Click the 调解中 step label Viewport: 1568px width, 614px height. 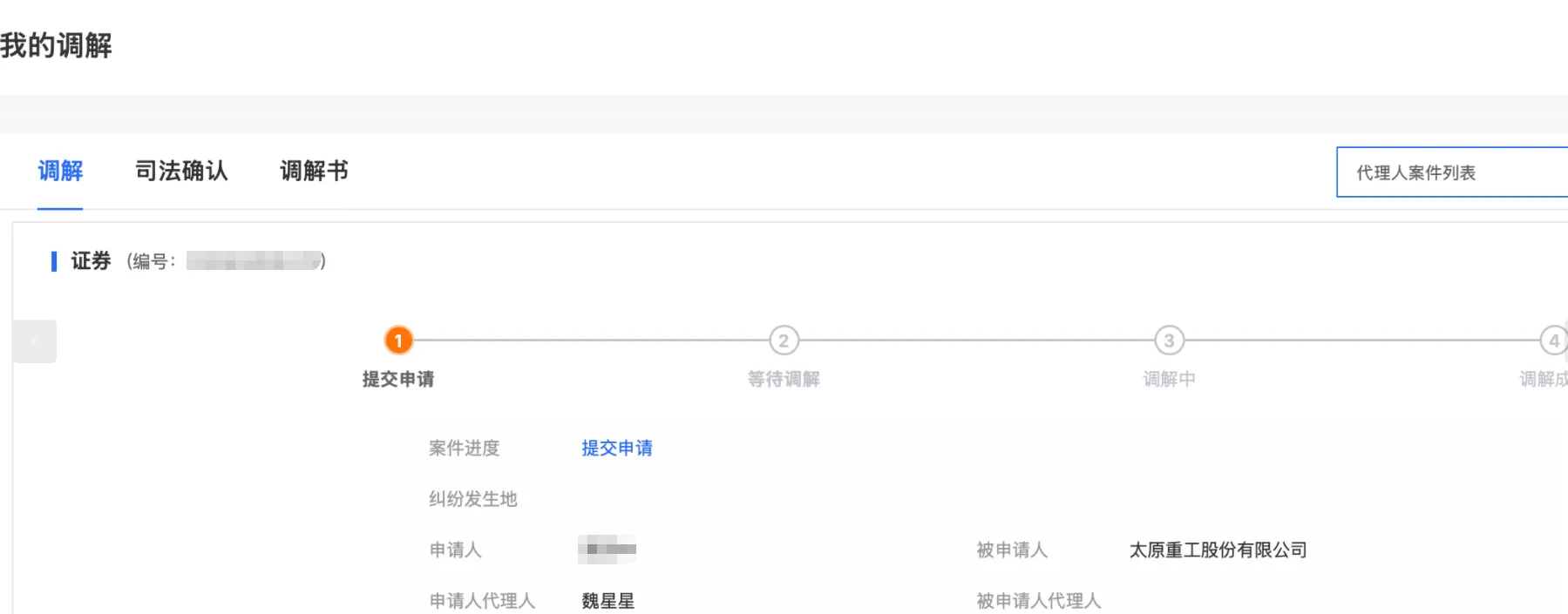[1169, 379]
